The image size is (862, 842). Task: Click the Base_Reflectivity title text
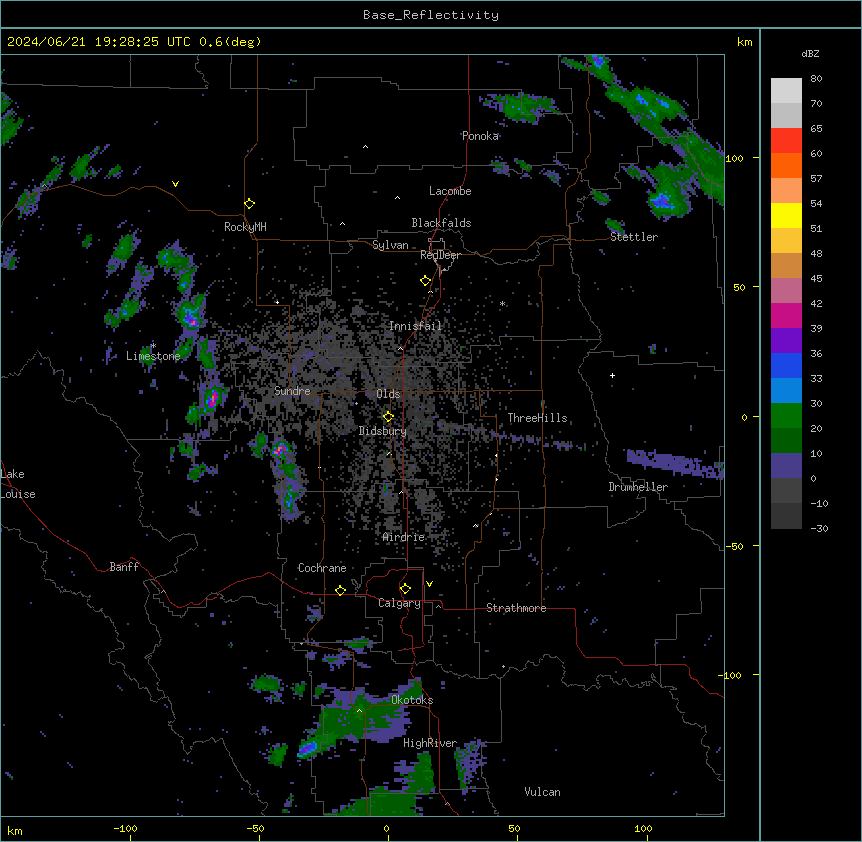(431, 15)
